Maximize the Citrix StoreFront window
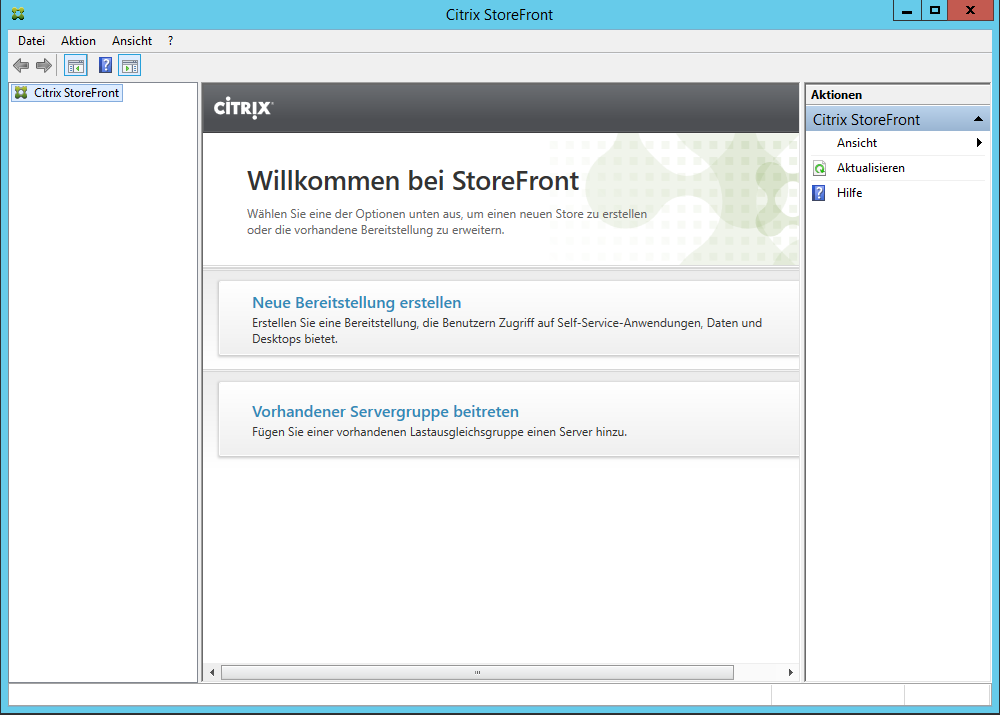Screen dimensions: 1000x715 coord(934,10)
